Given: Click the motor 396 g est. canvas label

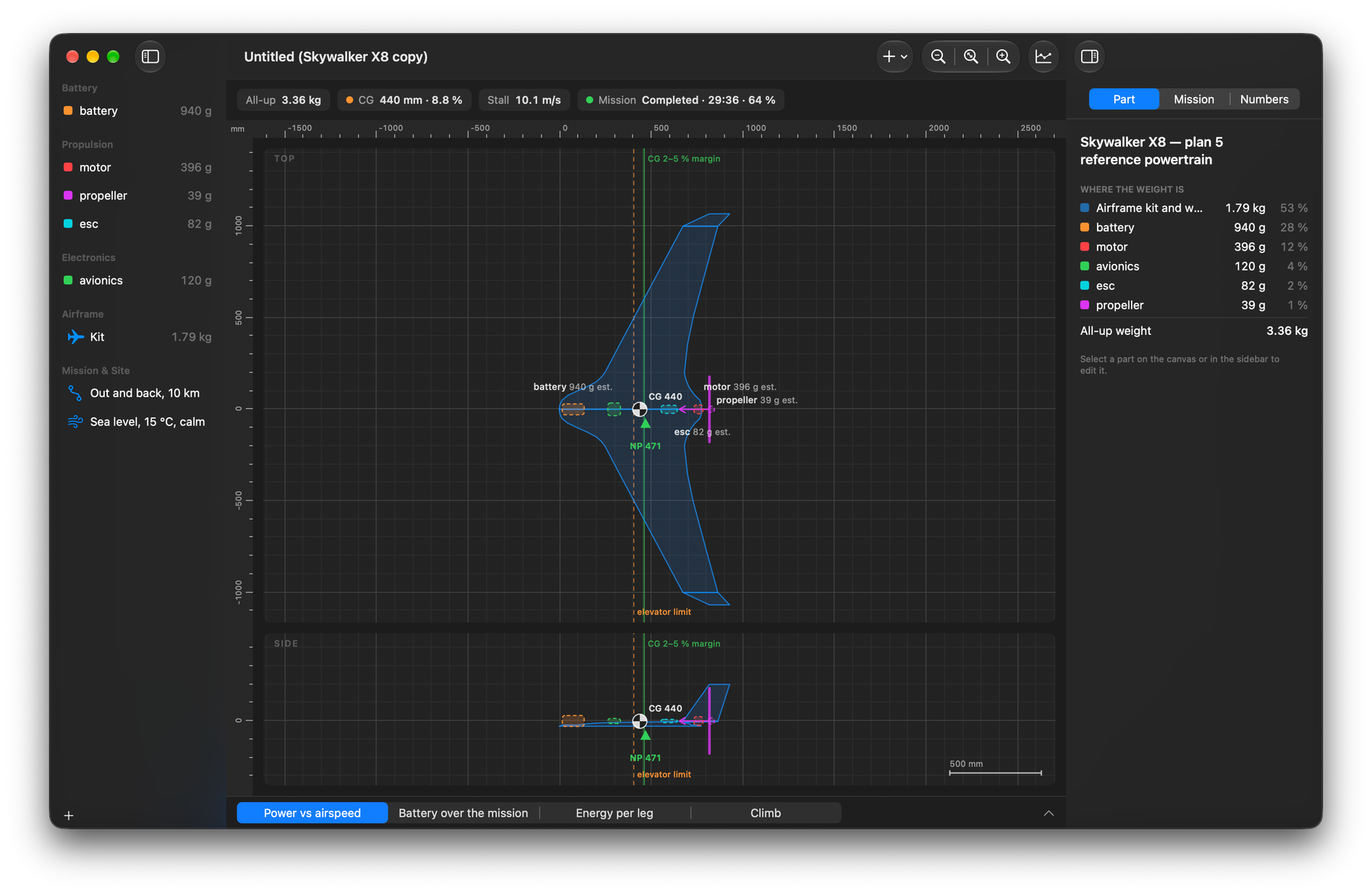Looking at the screenshot, I should point(740,387).
